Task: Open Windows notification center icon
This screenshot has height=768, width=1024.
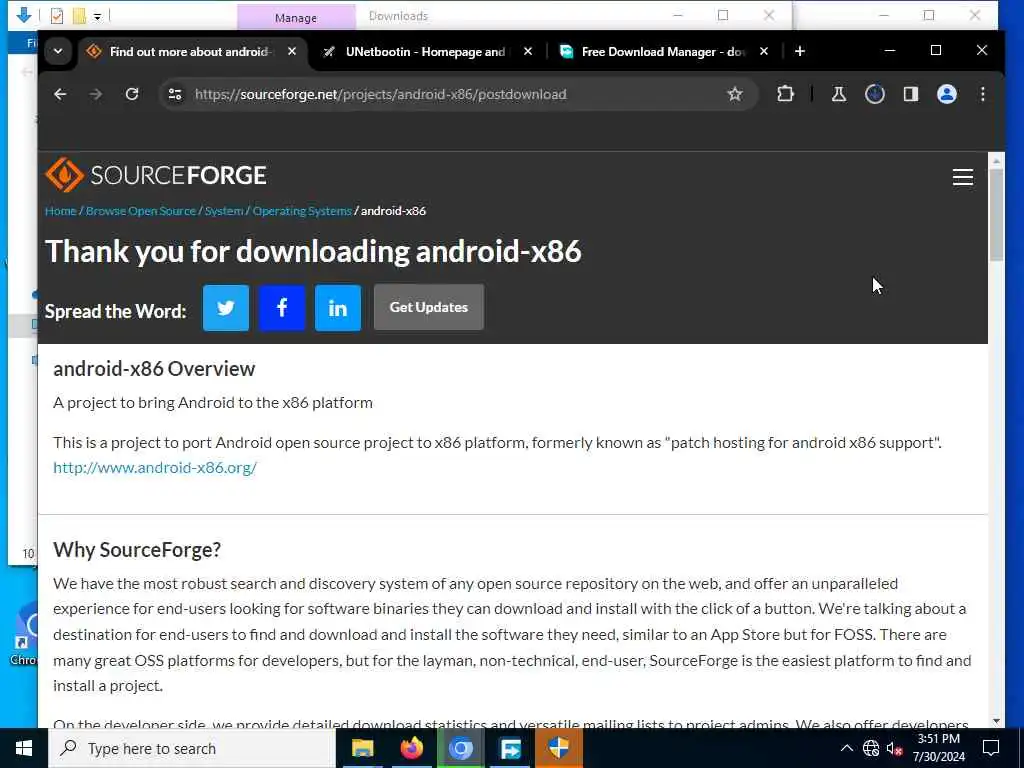Action: click(991, 748)
